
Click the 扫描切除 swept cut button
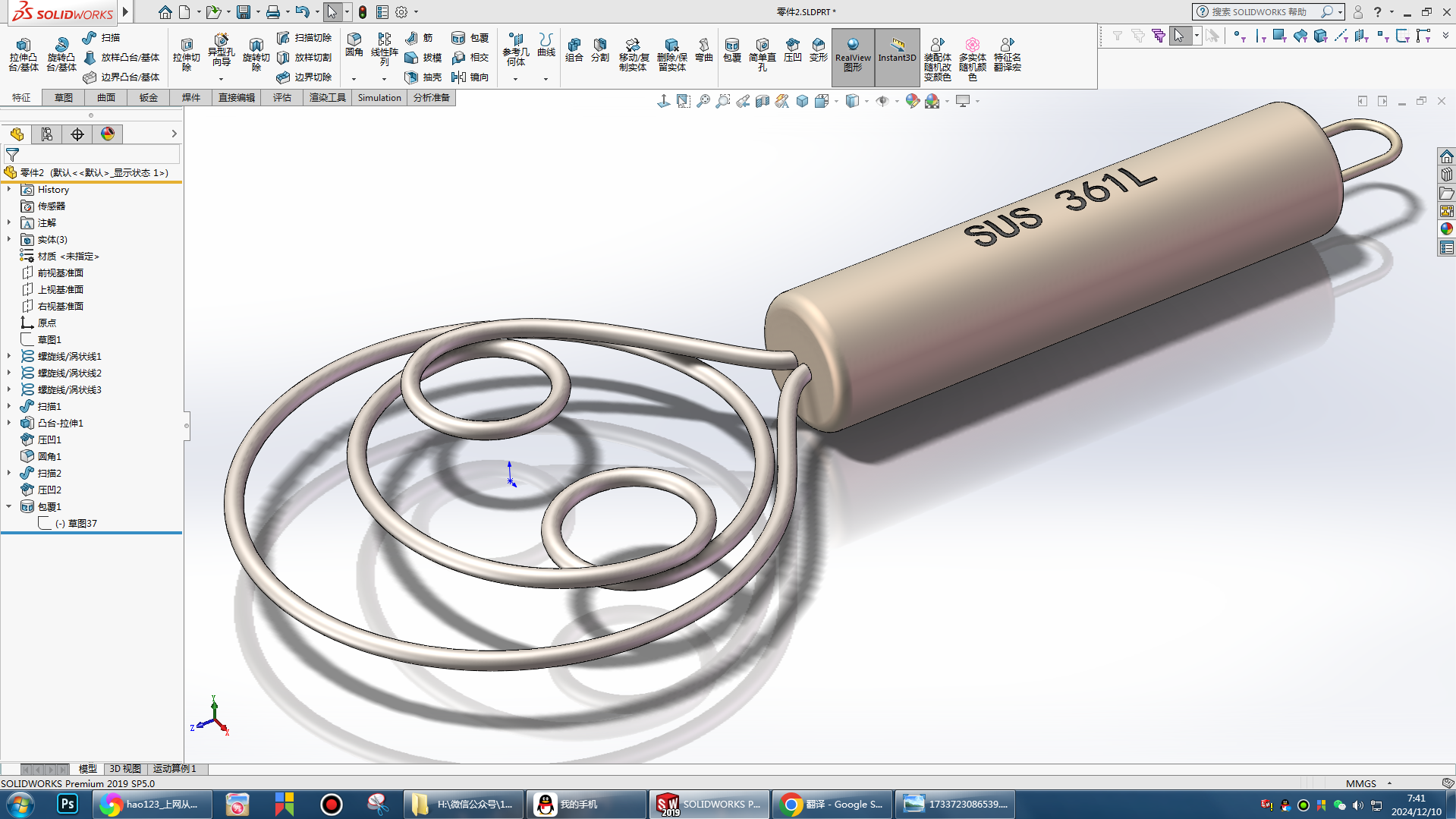tap(304, 38)
